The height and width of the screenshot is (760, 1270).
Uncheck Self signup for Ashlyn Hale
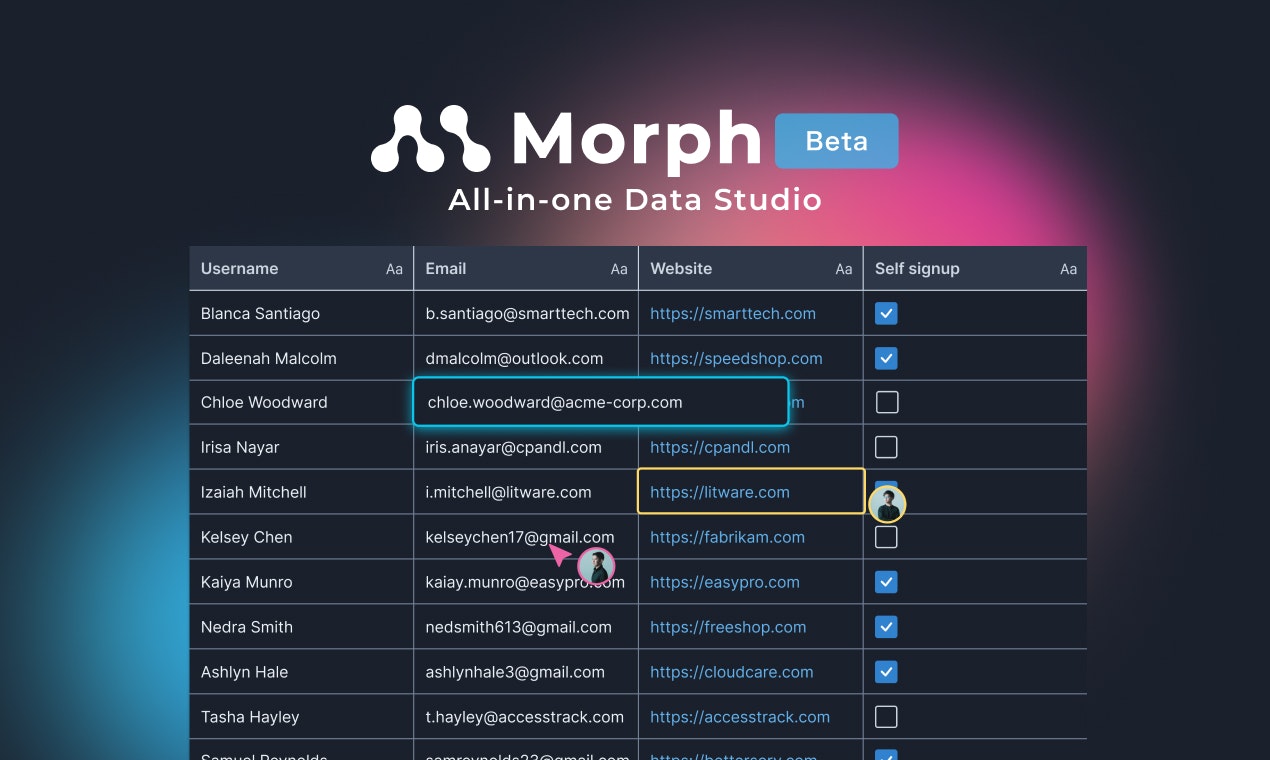click(x=886, y=671)
